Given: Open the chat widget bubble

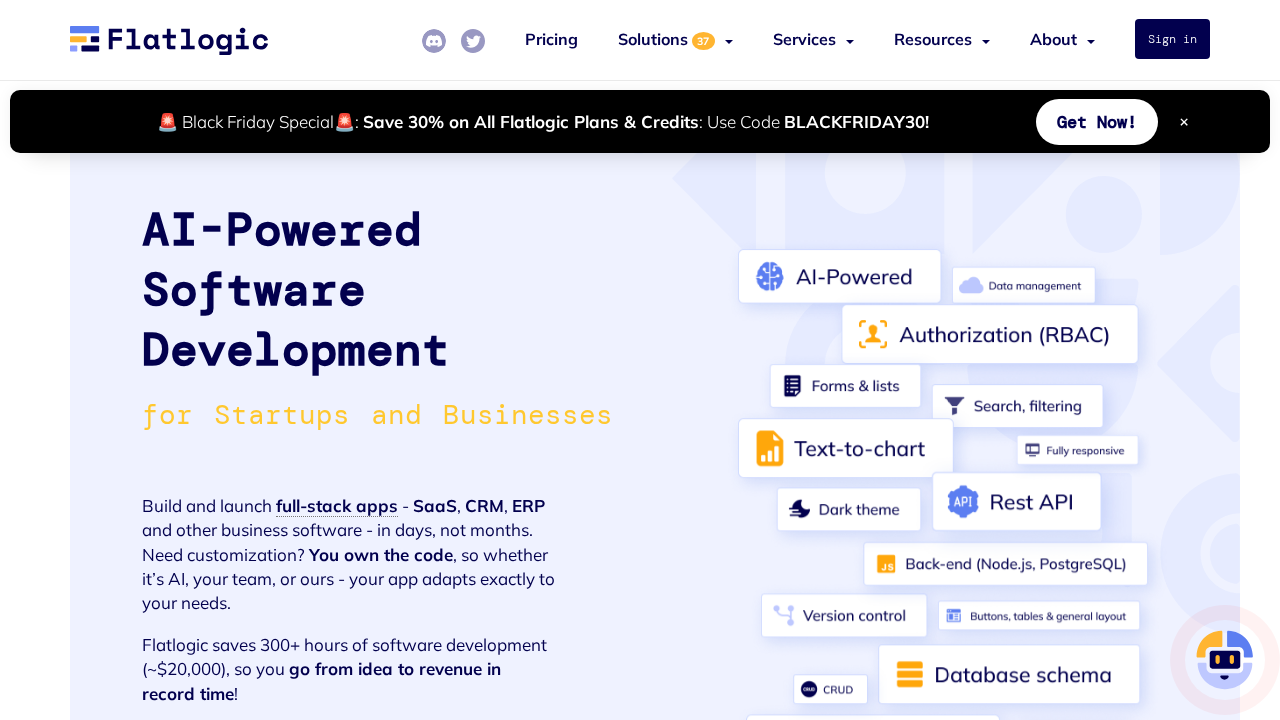Looking at the screenshot, I should tap(1224, 659).
